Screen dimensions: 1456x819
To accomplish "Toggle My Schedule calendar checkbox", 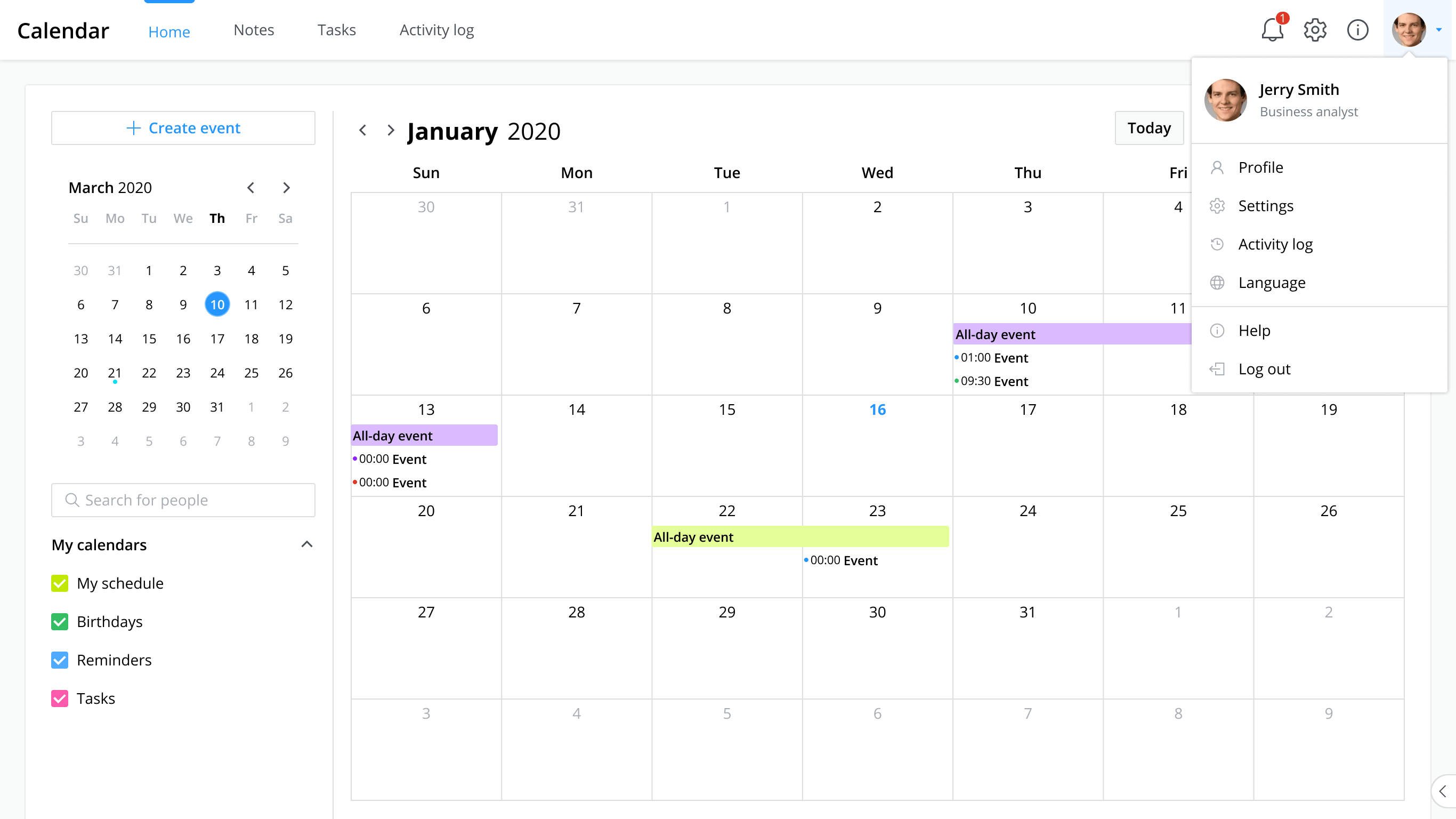I will pos(59,583).
